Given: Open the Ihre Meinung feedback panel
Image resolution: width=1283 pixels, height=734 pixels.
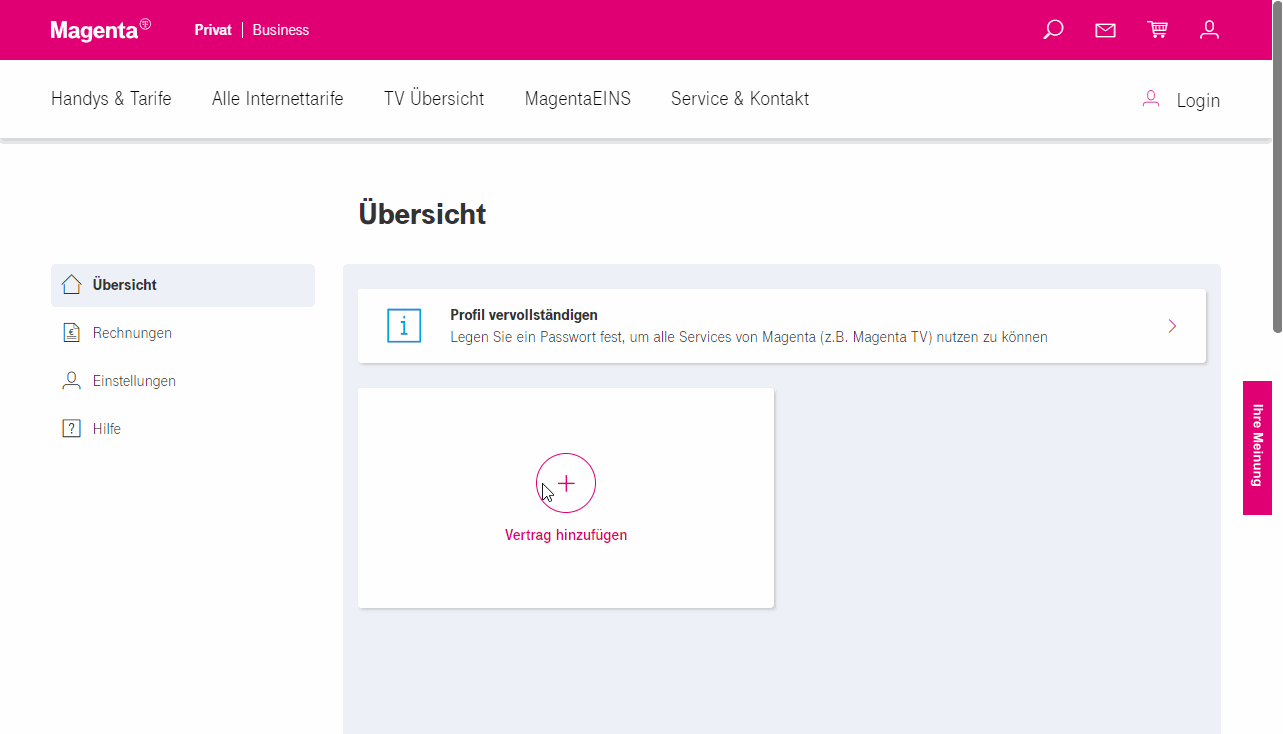Looking at the screenshot, I should pyautogui.click(x=1257, y=447).
